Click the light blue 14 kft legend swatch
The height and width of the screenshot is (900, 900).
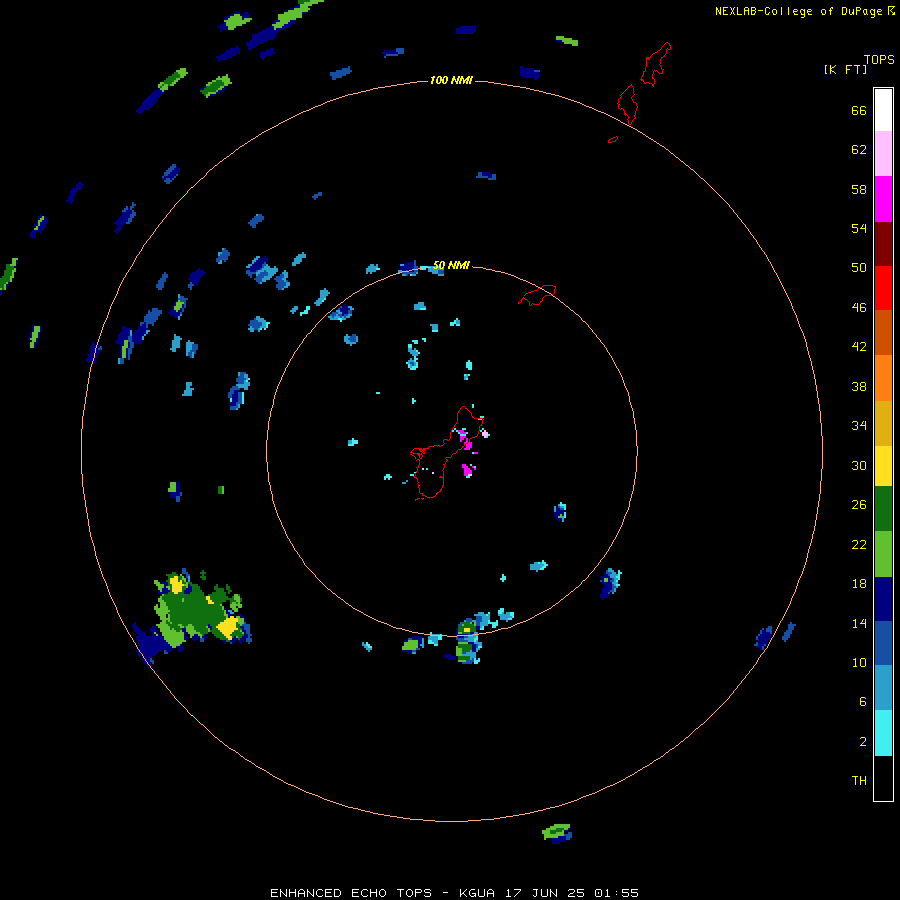click(883, 688)
